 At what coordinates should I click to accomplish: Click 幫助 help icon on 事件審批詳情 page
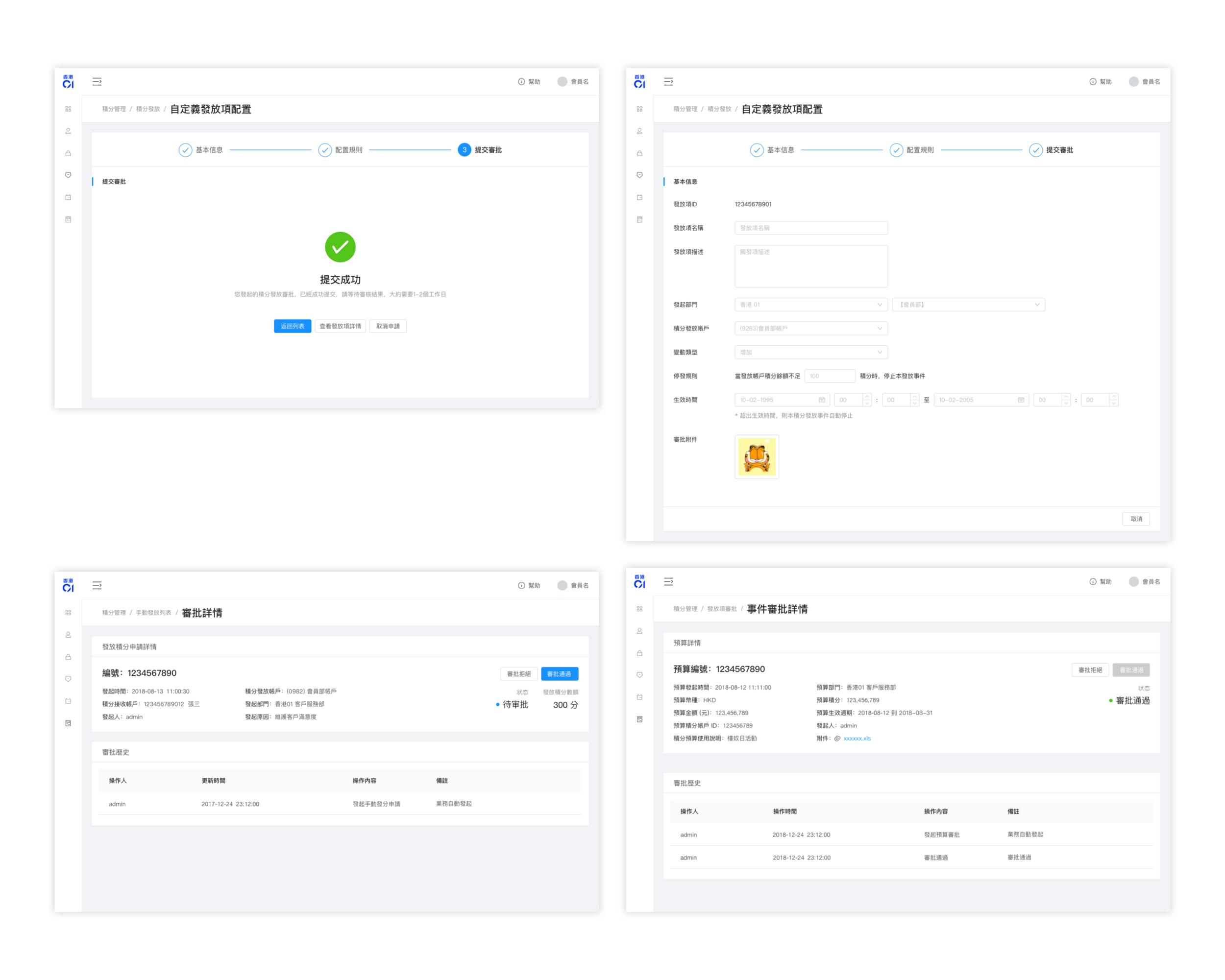click(x=1093, y=581)
